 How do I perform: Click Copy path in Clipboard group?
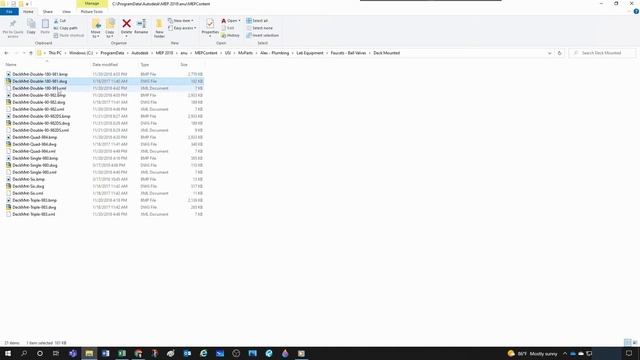point(65,28)
